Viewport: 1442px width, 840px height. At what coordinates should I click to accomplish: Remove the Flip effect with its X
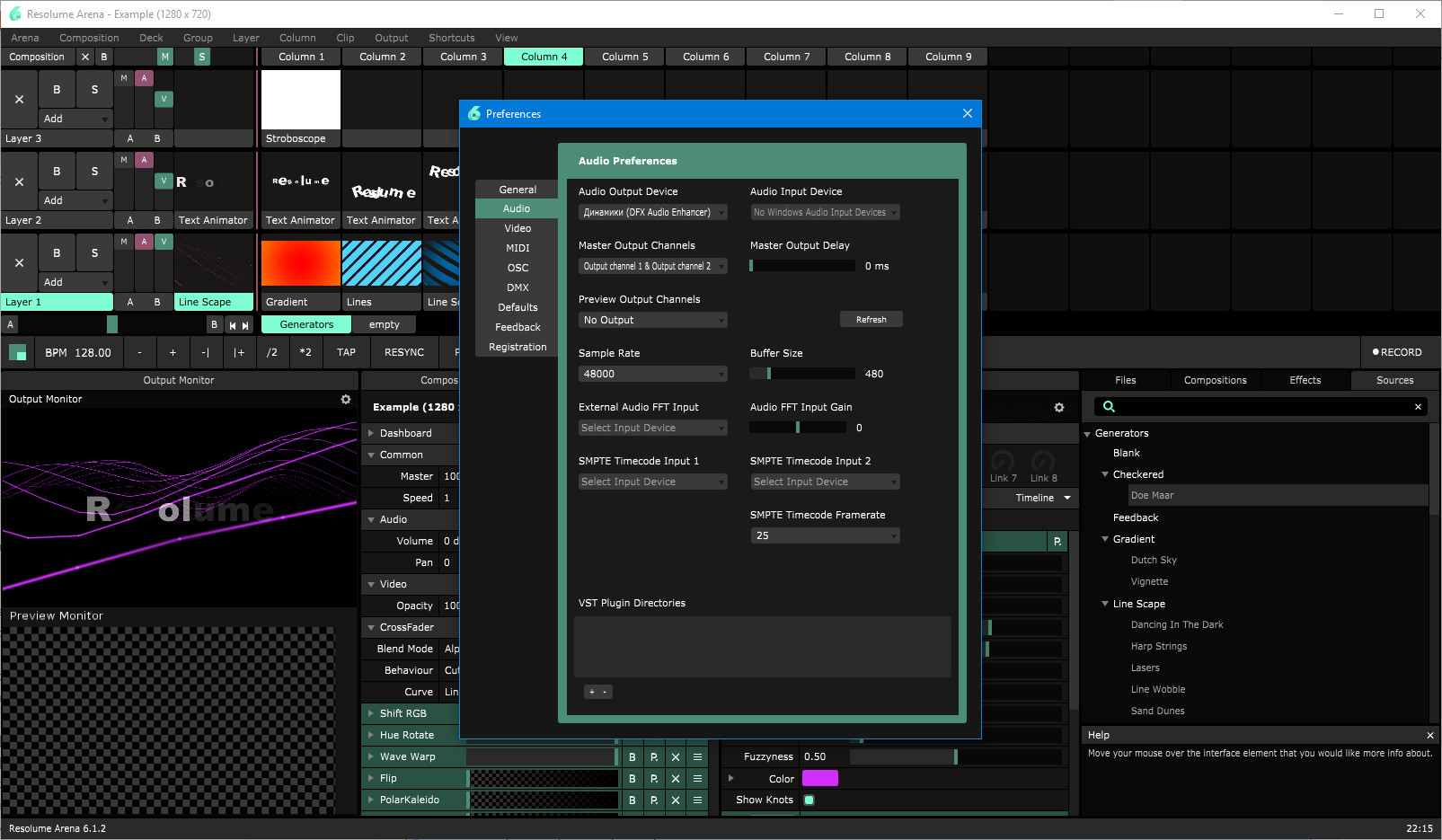point(676,779)
